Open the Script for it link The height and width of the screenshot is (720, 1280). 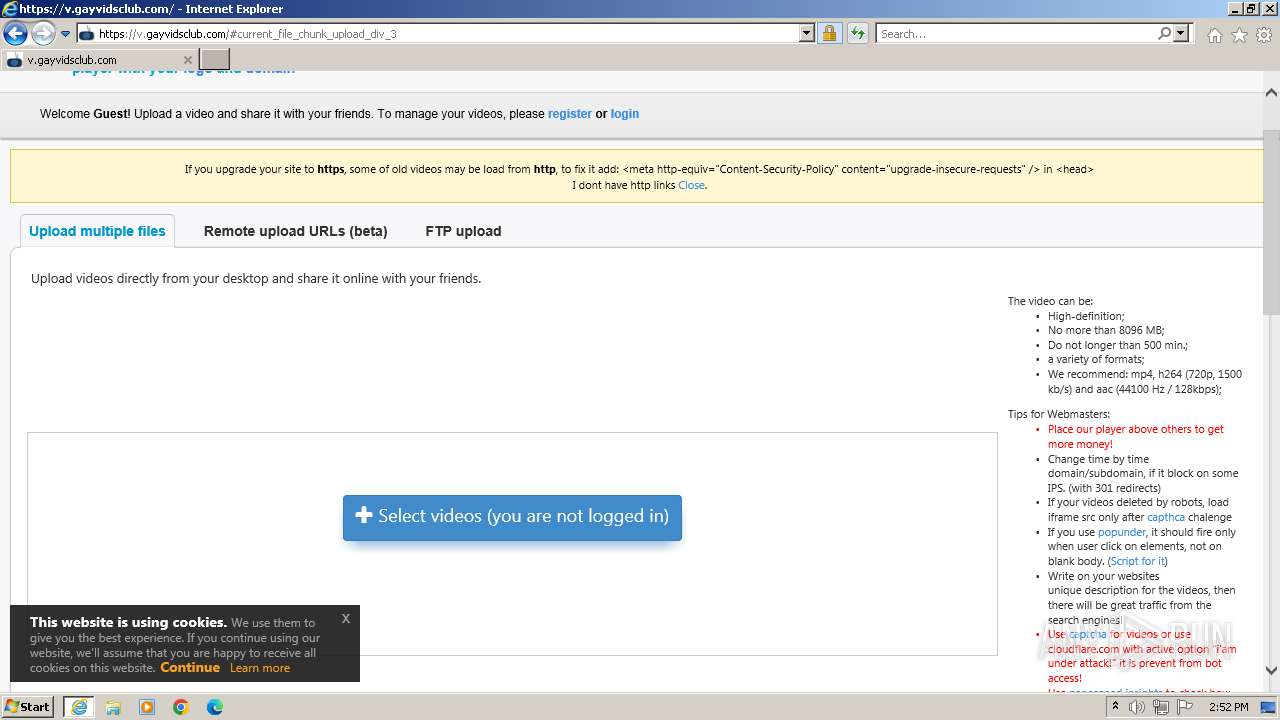coord(1138,561)
